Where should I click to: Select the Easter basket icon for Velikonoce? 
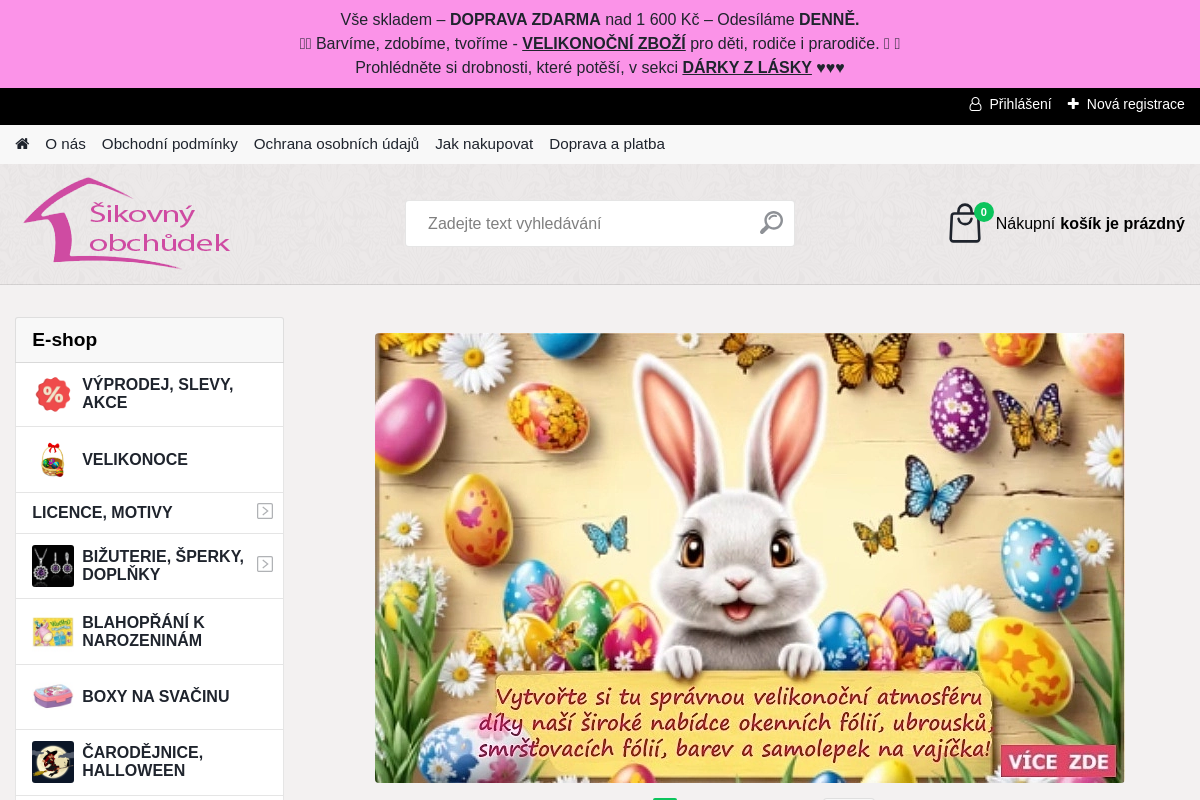53,460
